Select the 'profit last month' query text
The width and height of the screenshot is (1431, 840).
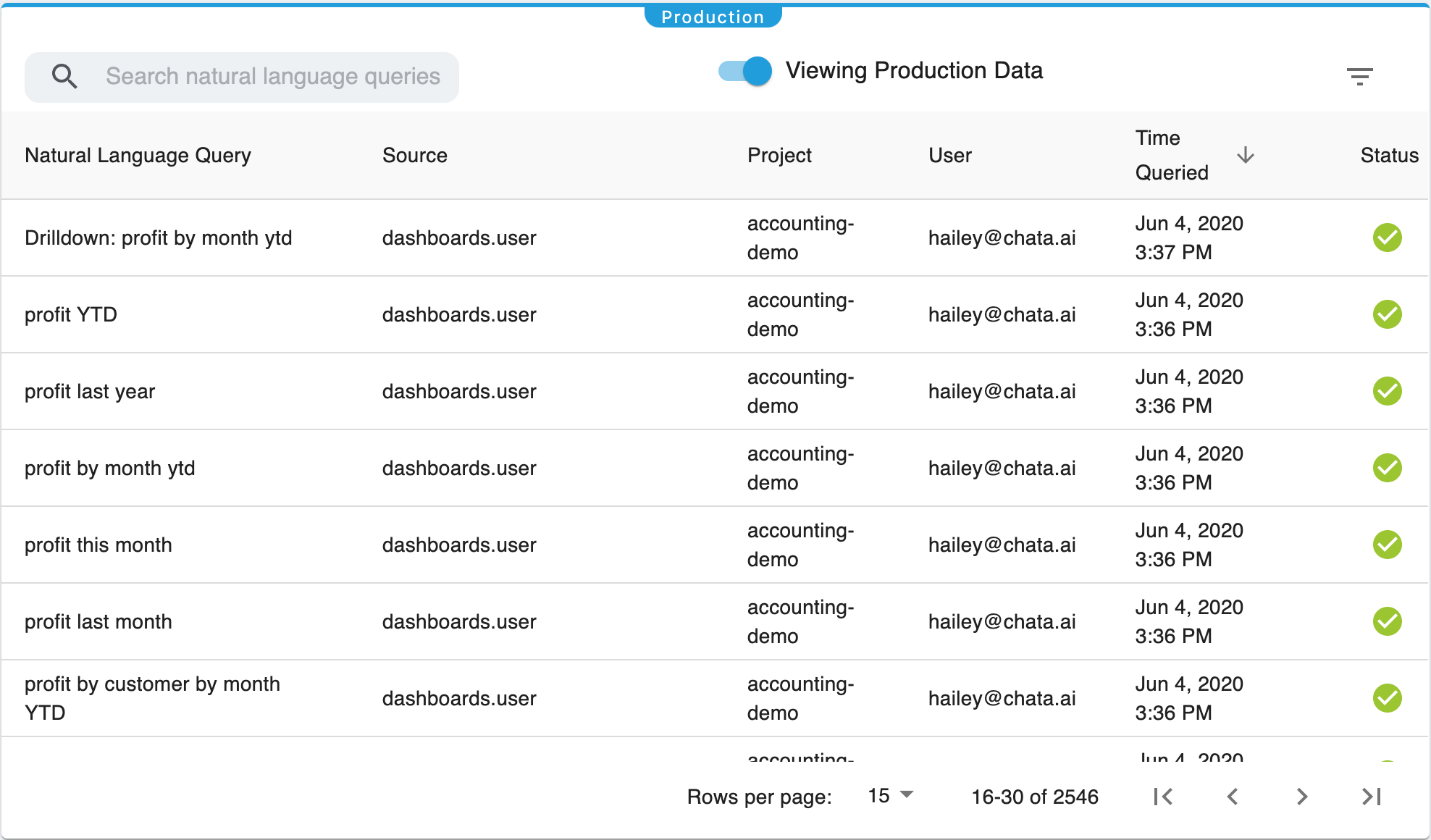coord(98,621)
